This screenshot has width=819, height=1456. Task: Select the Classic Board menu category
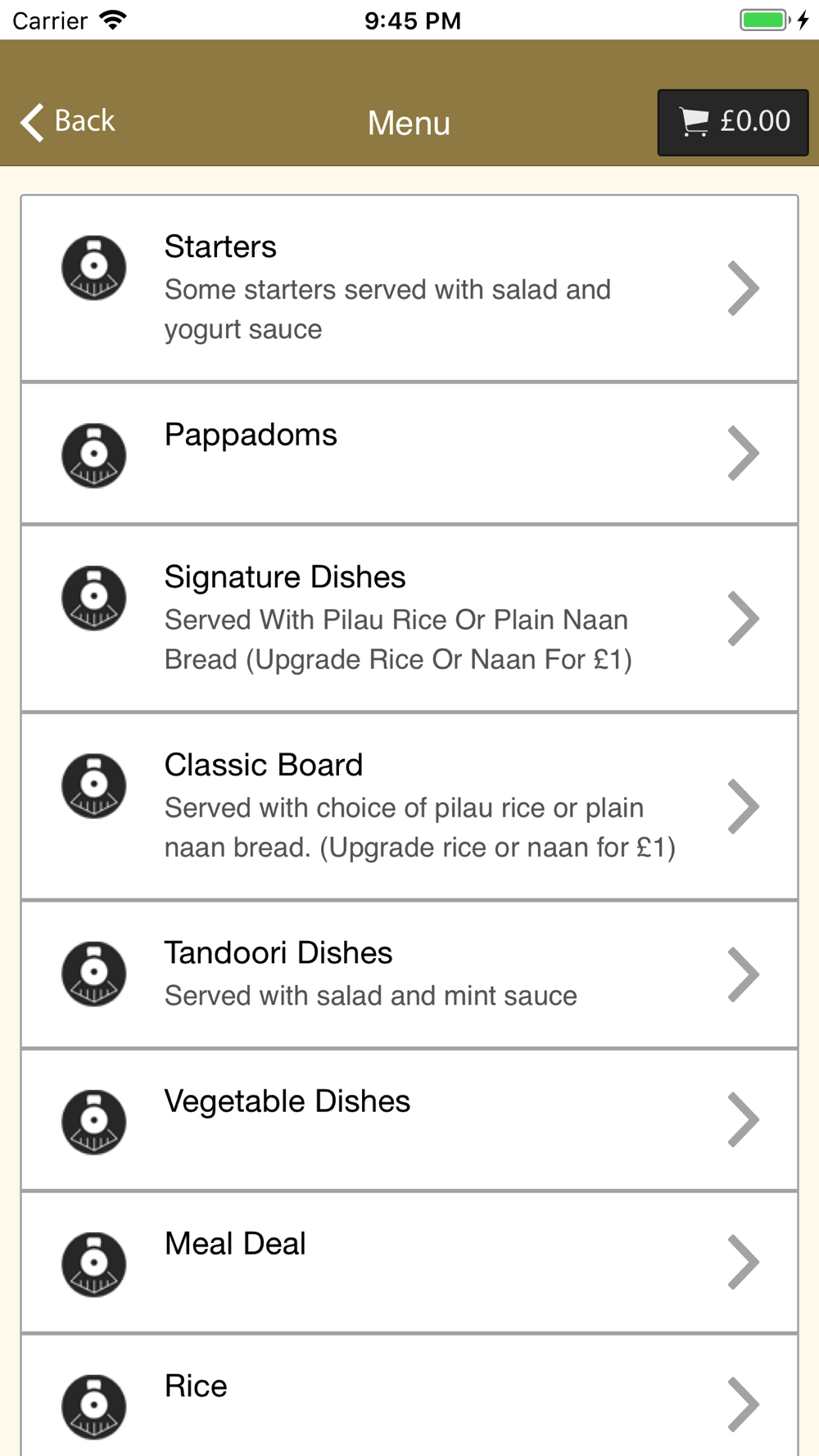pyautogui.click(x=409, y=807)
